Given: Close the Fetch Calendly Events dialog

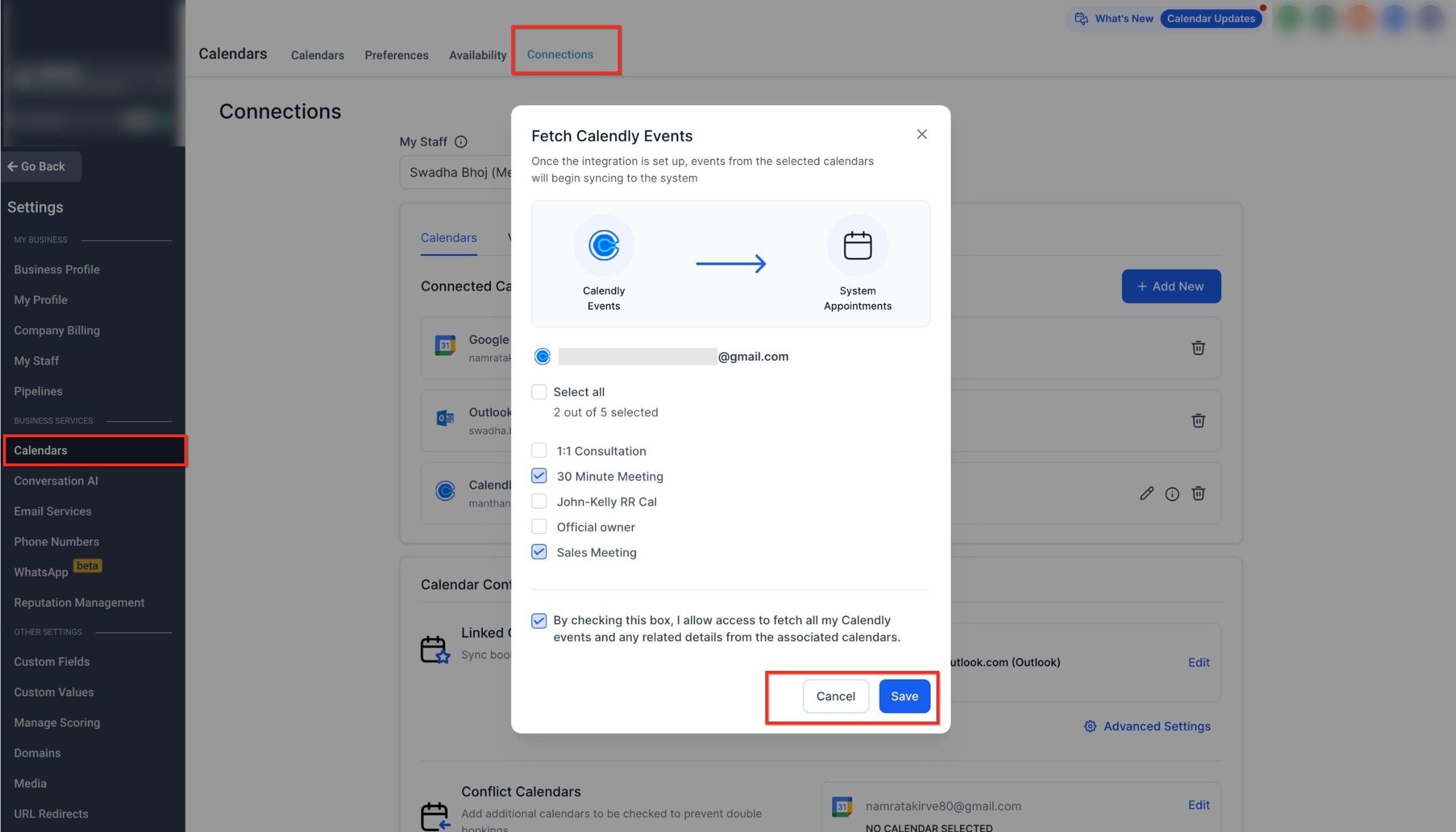Looking at the screenshot, I should [921, 134].
